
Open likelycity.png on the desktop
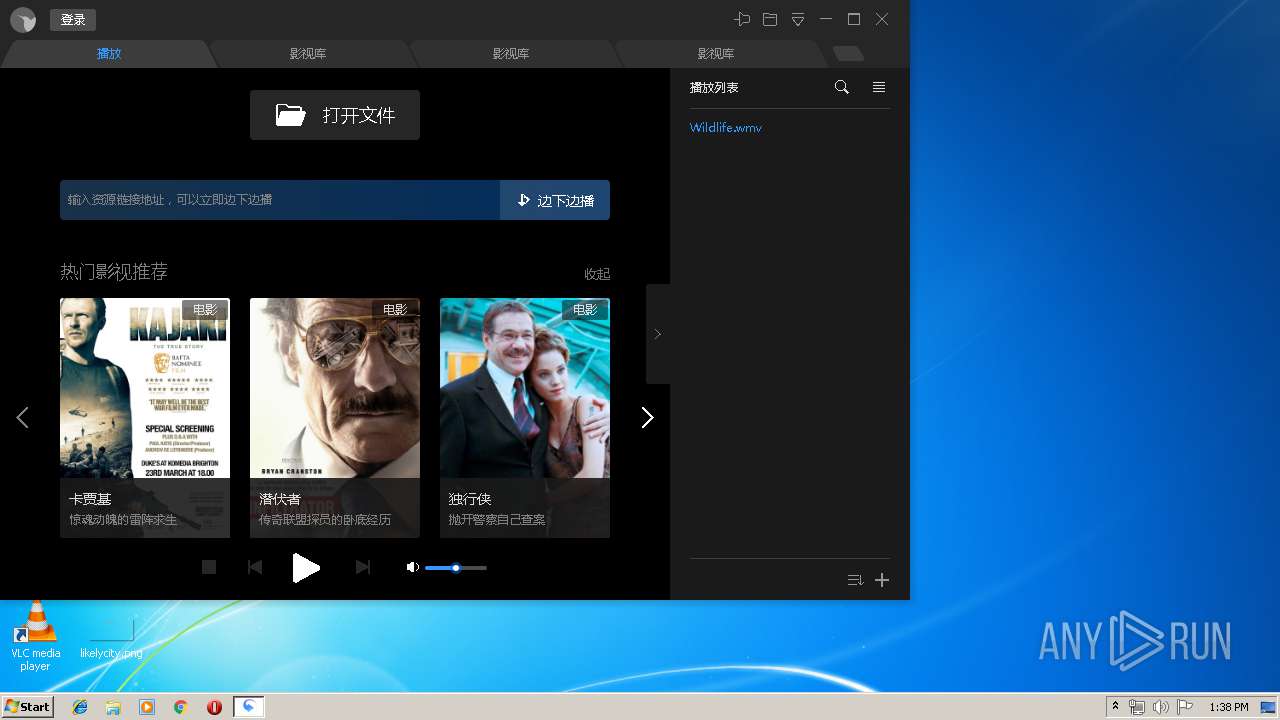(111, 639)
